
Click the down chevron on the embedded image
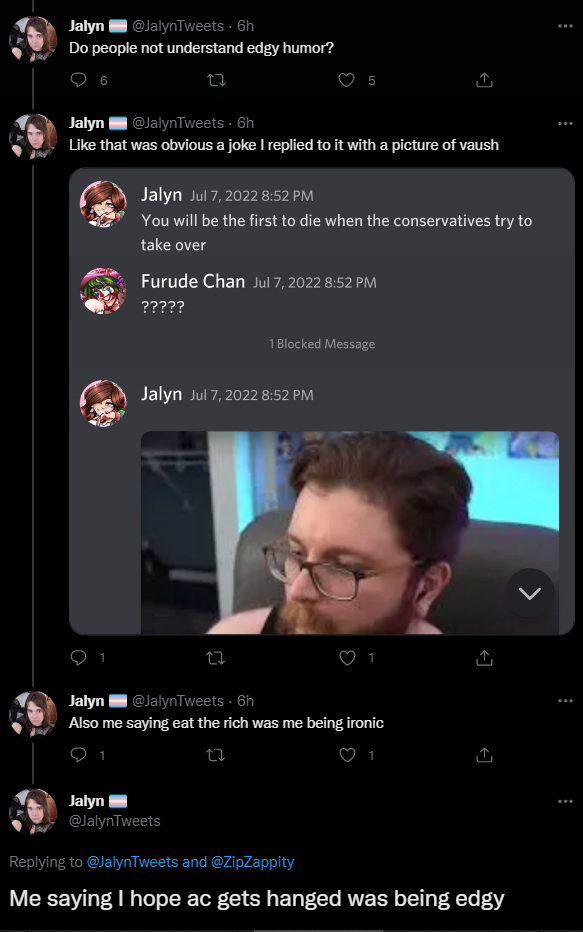tap(530, 593)
